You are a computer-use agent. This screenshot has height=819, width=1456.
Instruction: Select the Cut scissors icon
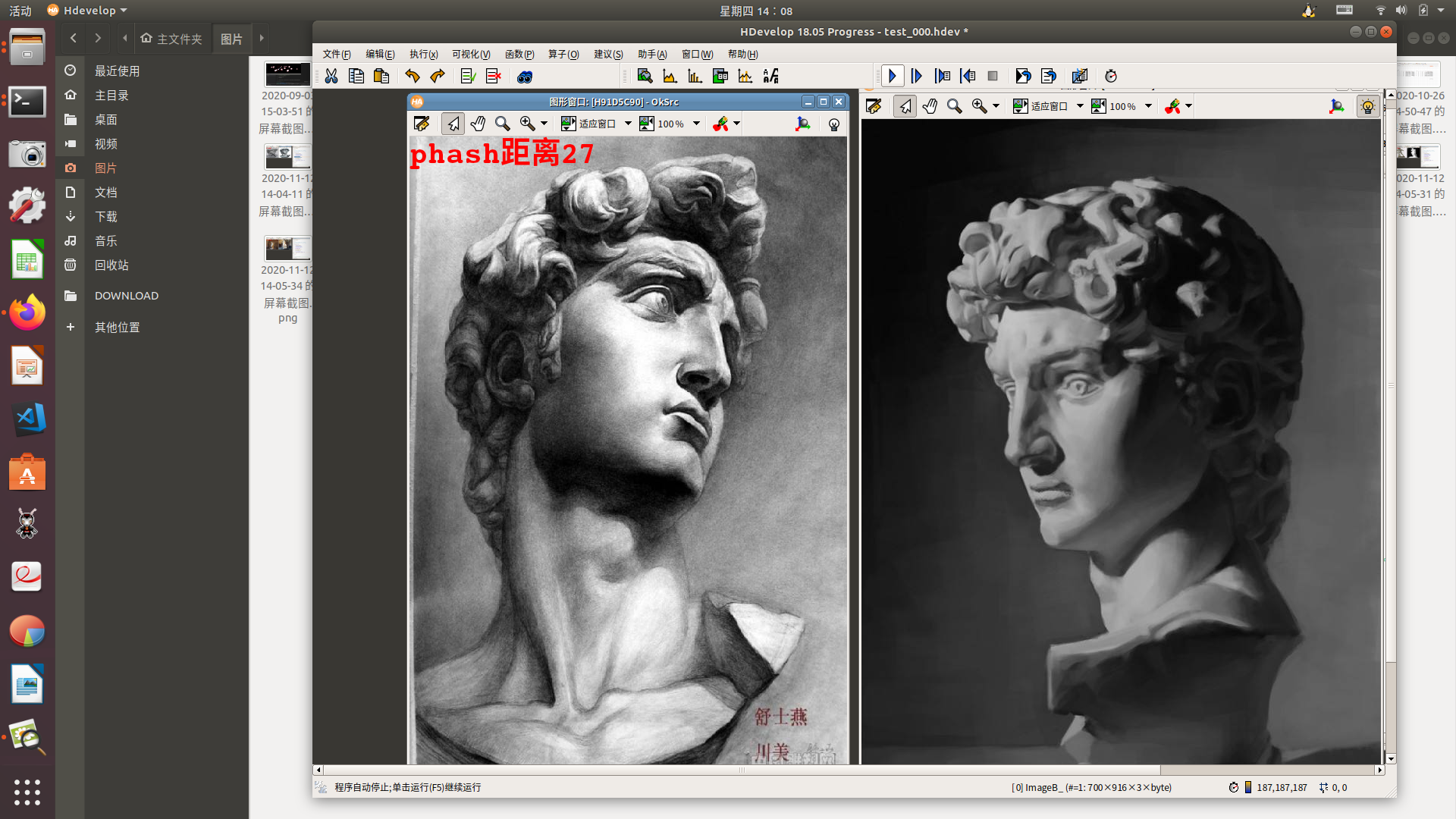pyautogui.click(x=331, y=76)
